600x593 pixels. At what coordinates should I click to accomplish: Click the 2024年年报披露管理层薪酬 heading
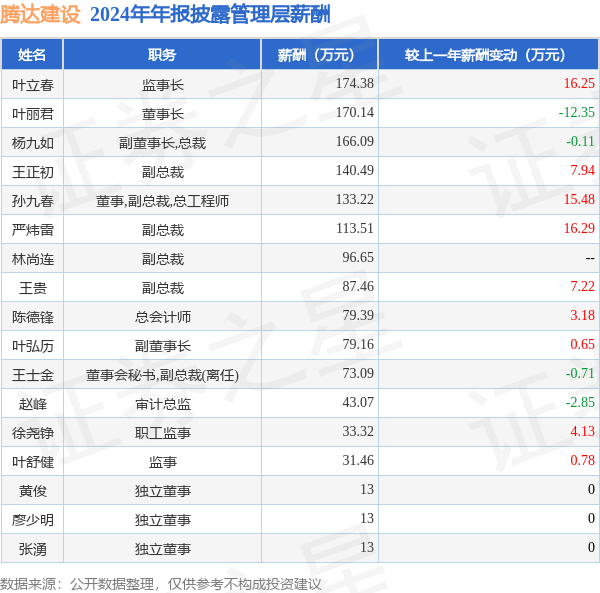click(210, 15)
